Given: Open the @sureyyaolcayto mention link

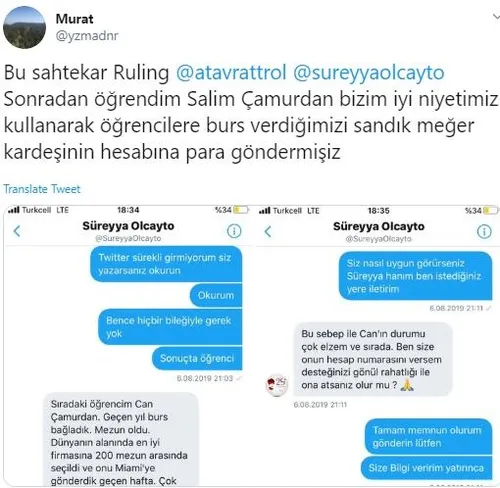Looking at the screenshot, I should pos(369,72).
